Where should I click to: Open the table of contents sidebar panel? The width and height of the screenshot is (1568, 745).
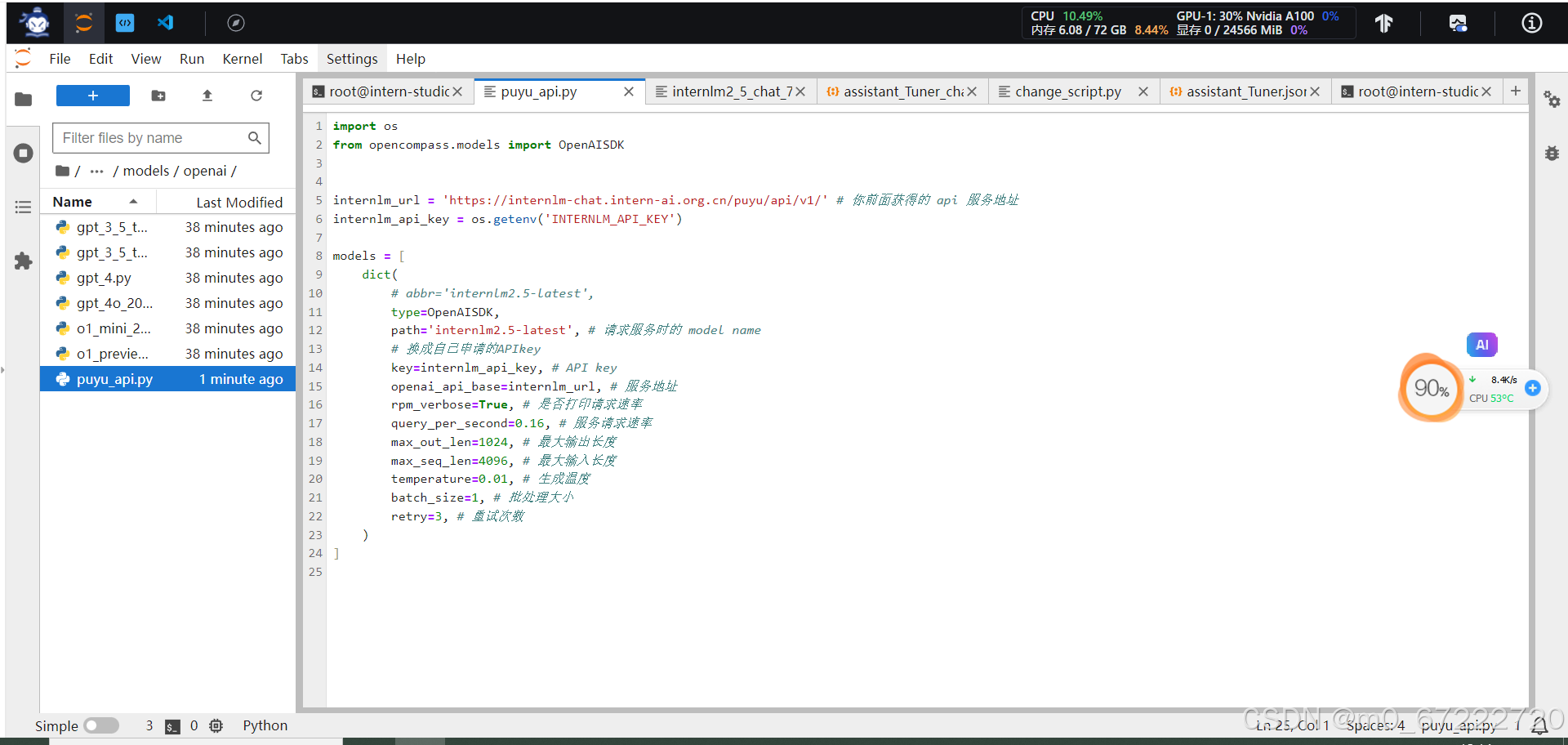[22, 207]
